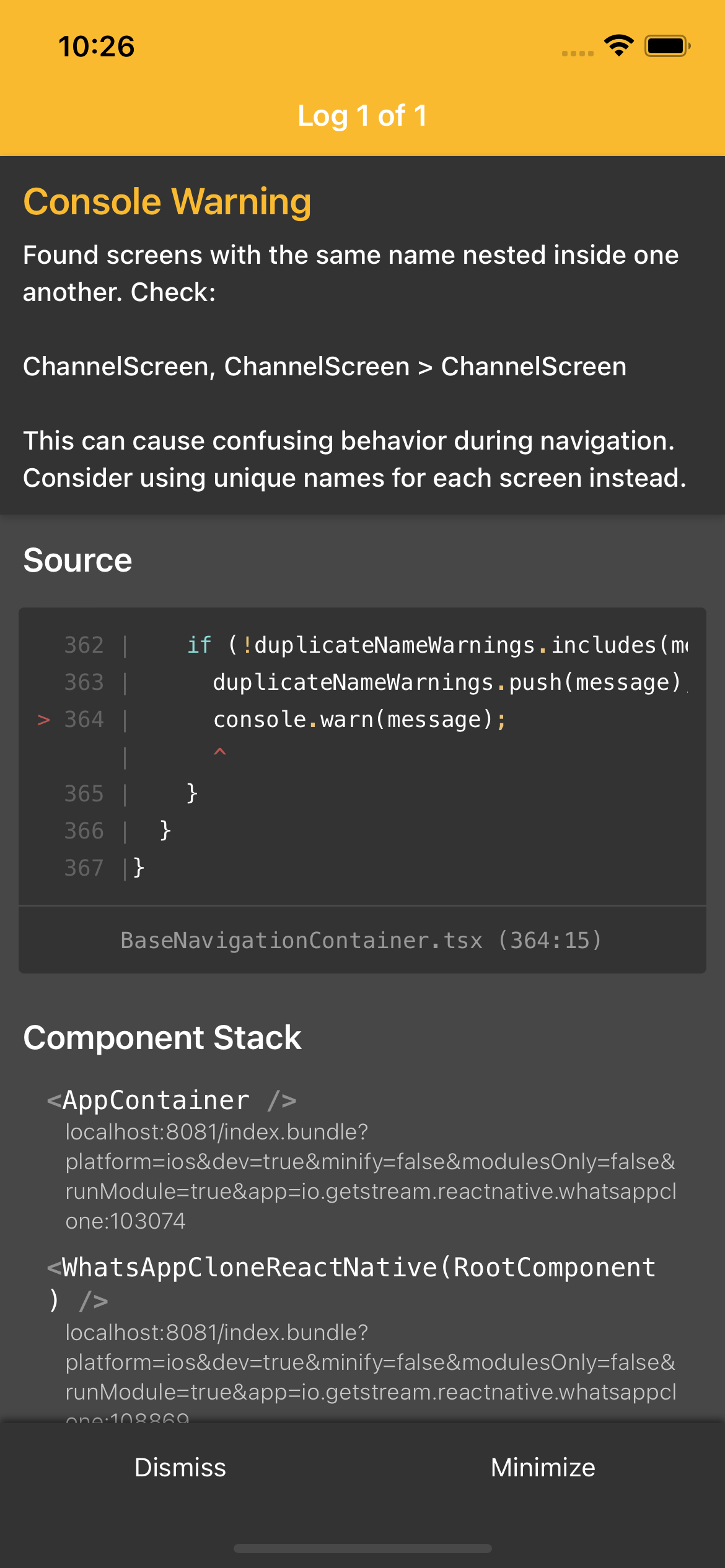Minimize the LogBox warning panel
The height and width of the screenshot is (1568, 725).
coord(543,1467)
